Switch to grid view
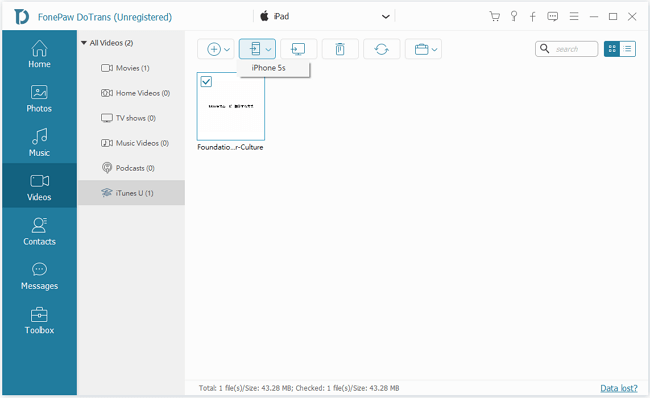 pyautogui.click(x=612, y=49)
